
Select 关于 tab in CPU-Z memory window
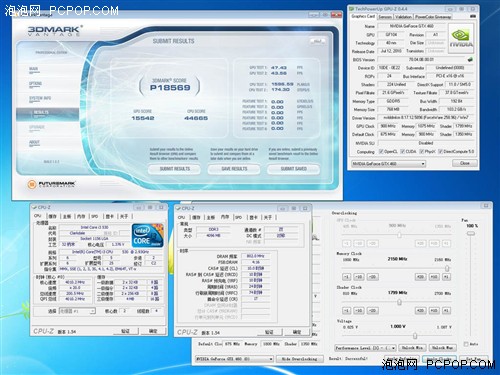pyautogui.click(x=268, y=217)
